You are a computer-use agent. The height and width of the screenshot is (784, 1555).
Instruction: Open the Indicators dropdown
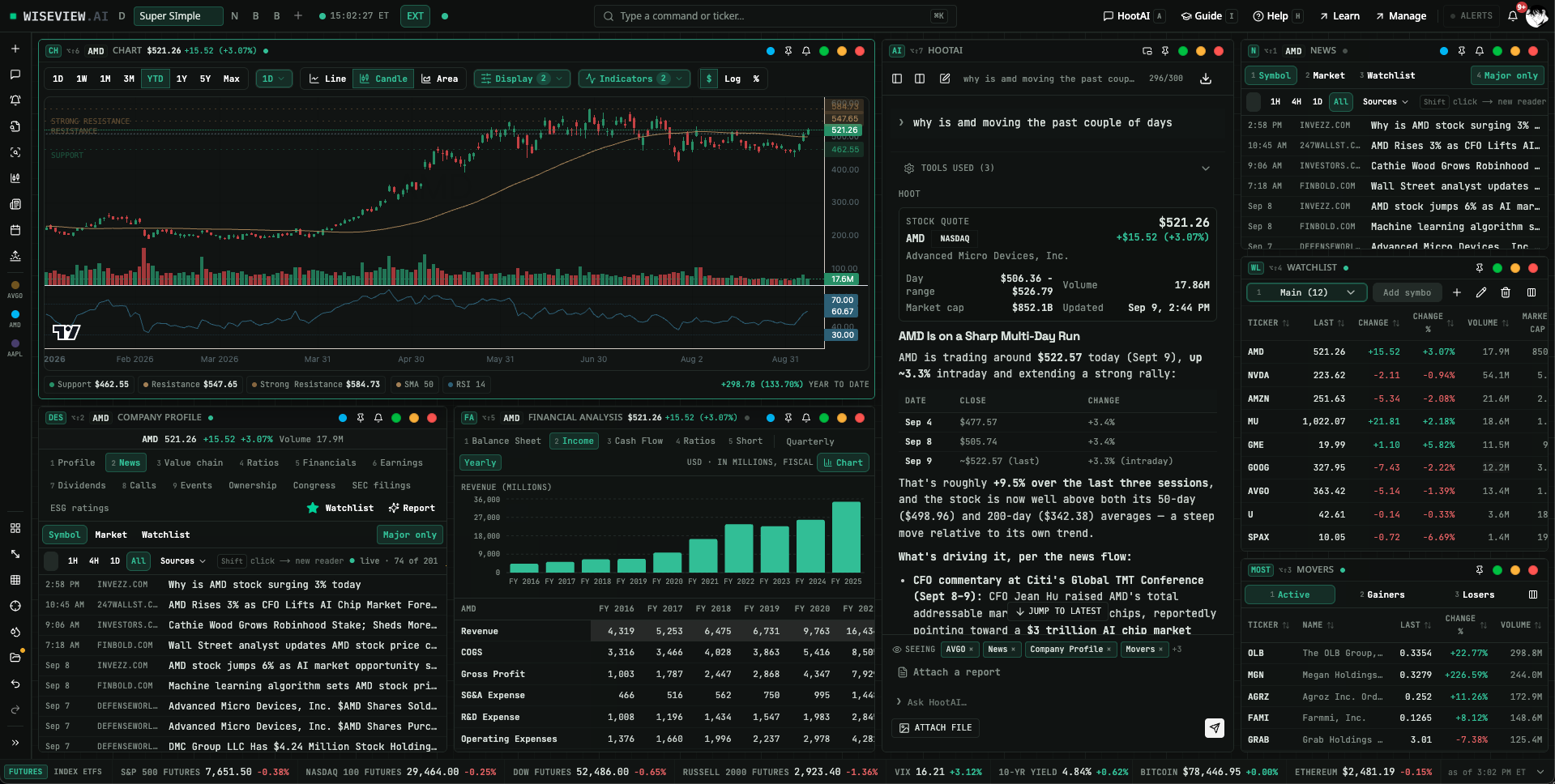[x=634, y=79]
